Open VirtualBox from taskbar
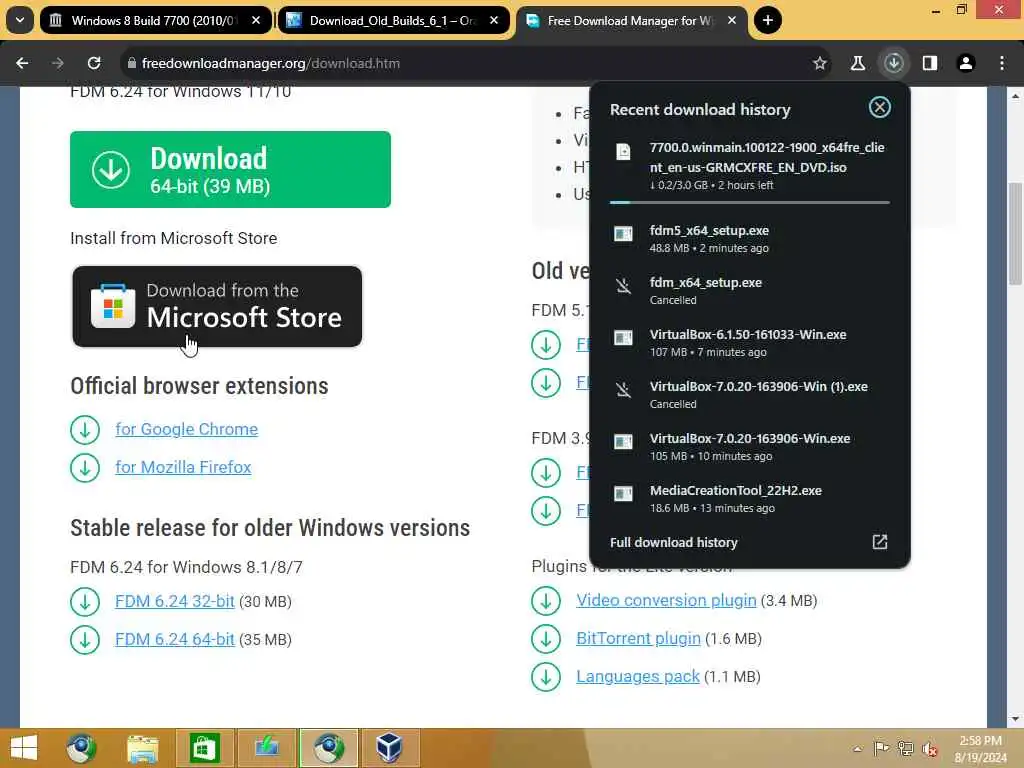This screenshot has width=1024, height=768. point(389,748)
